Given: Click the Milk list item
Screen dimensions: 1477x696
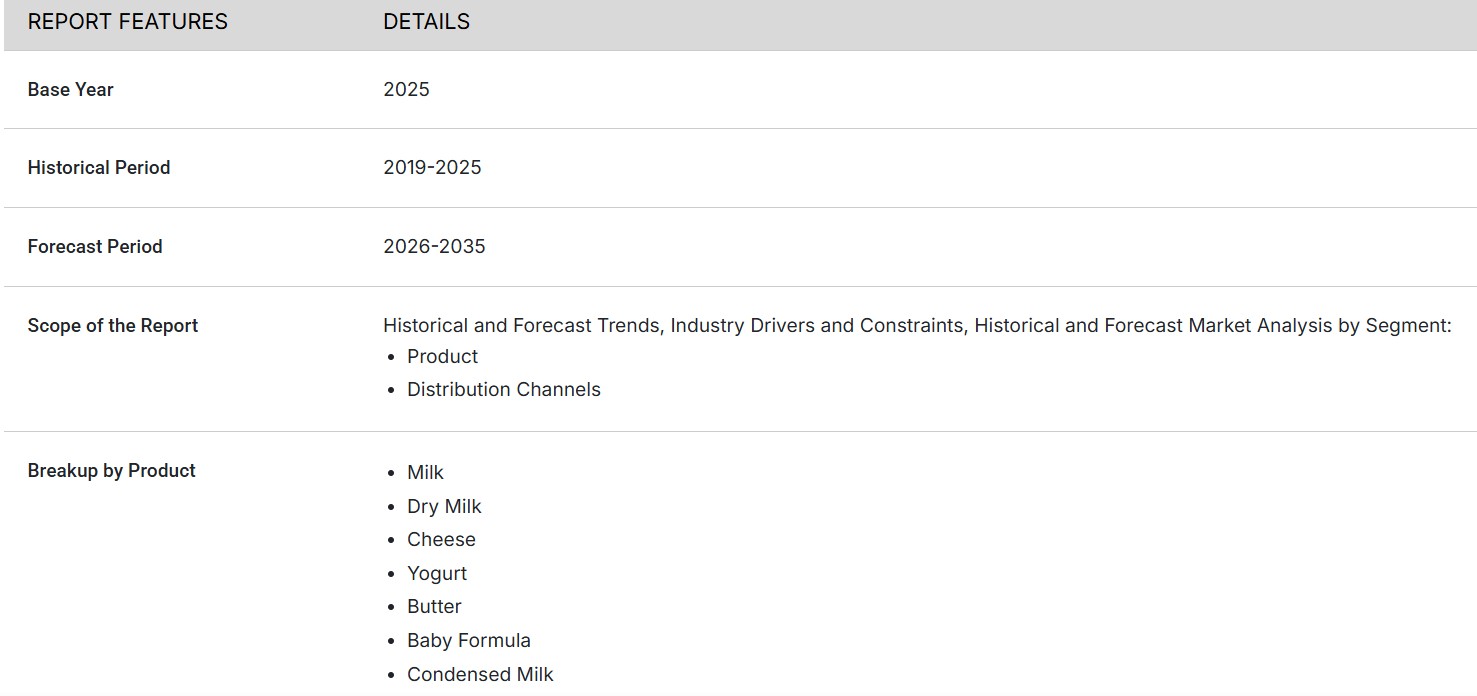Looking at the screenshot, I should click(x=425, y=473).
